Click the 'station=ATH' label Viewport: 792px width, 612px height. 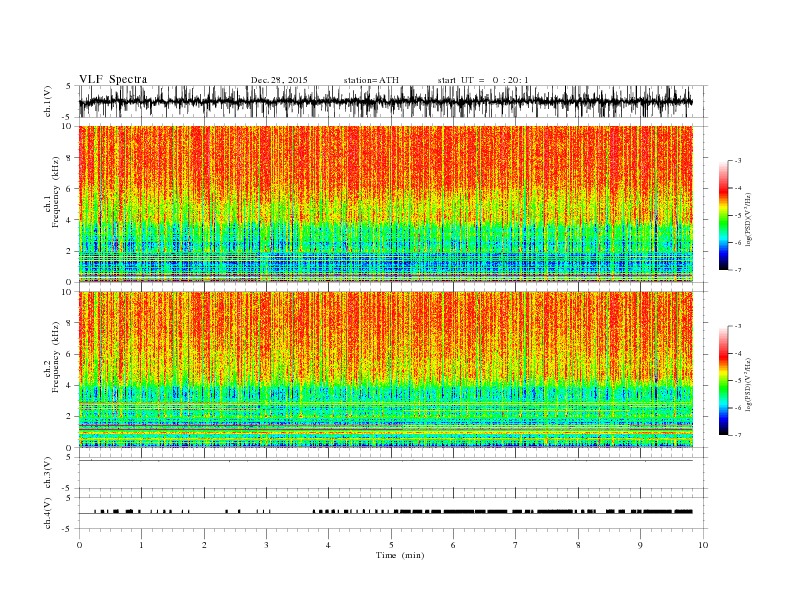371,80
